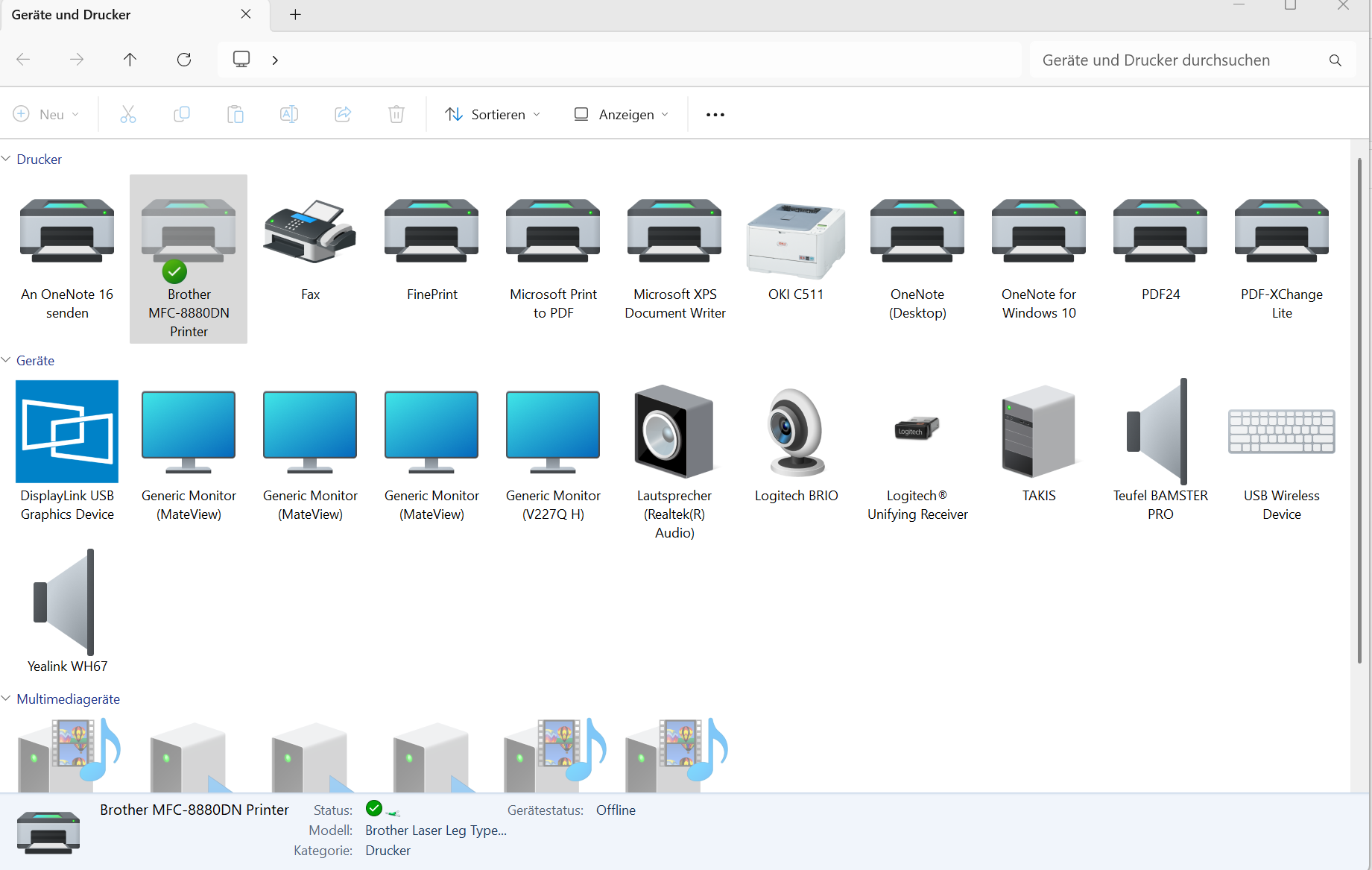Image resolution: width=1372 pixels, height=870 pixels.
Task: Open the PDF24 printer
Action: (1160, 233)
